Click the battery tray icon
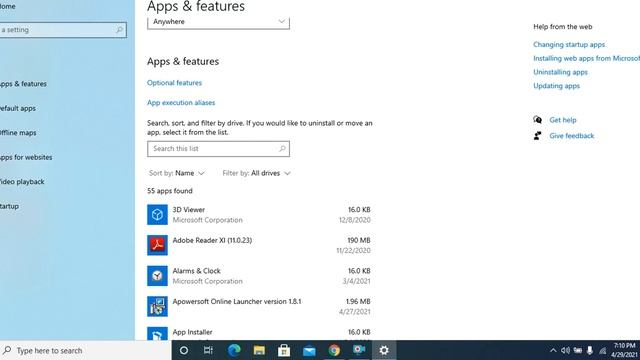This screenshot has height=360, width=640. [578, 350]
